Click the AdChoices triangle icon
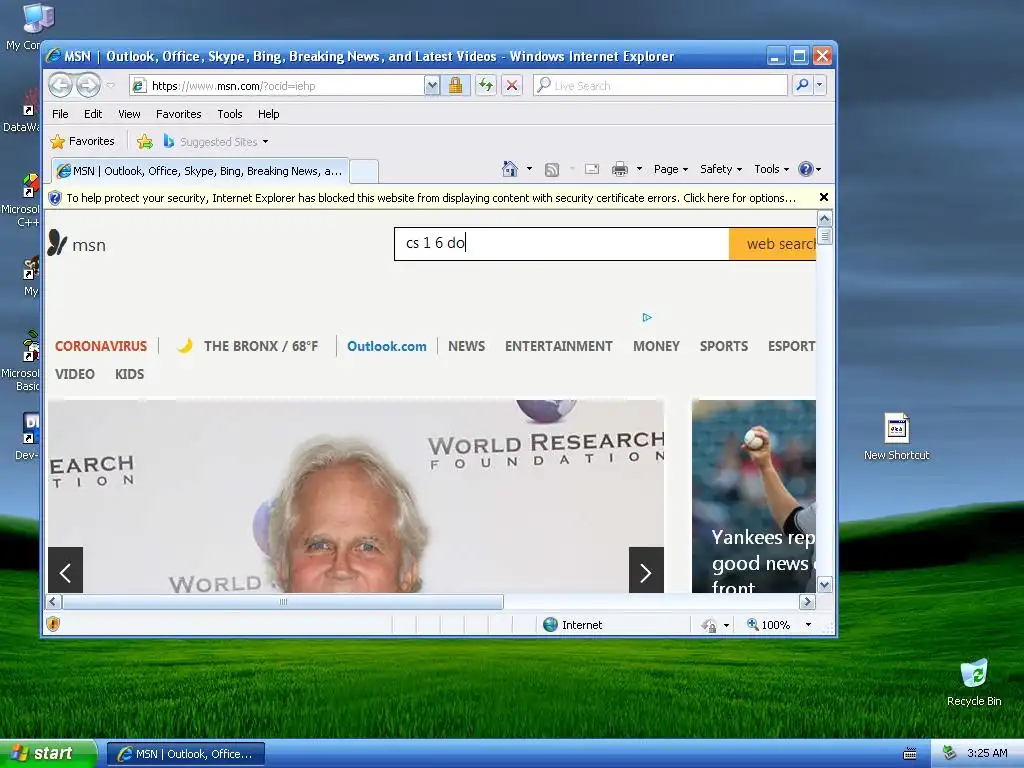The width and height of the screenshot is (1024, 768). [x=647, y=317]
